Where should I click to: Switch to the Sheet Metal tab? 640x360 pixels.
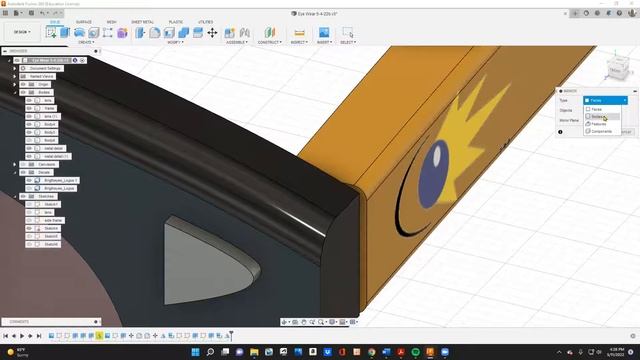click(x=142, y=22)
